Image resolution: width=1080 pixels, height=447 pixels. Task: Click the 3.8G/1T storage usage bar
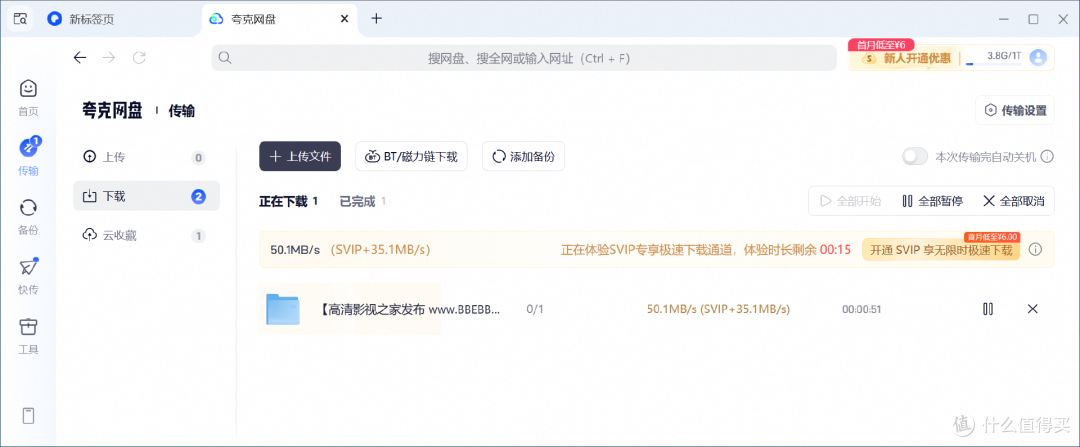coord(993,59)
